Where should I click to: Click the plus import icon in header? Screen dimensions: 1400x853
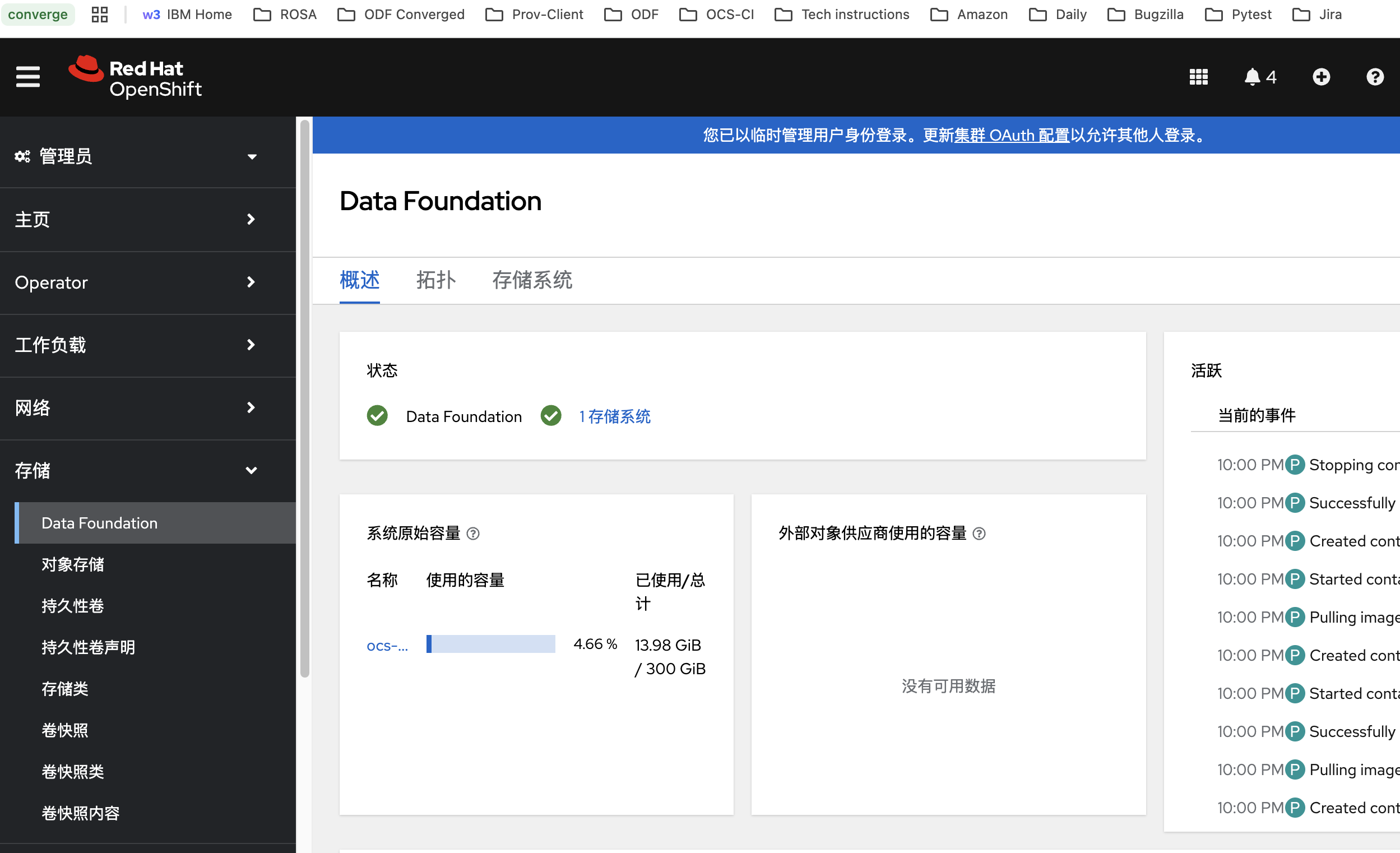[x=1321, y=77]
